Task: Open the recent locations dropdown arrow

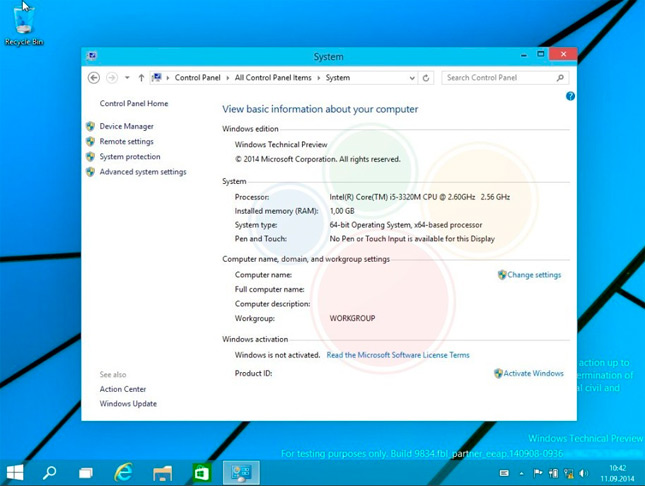Action: point(127,78)
